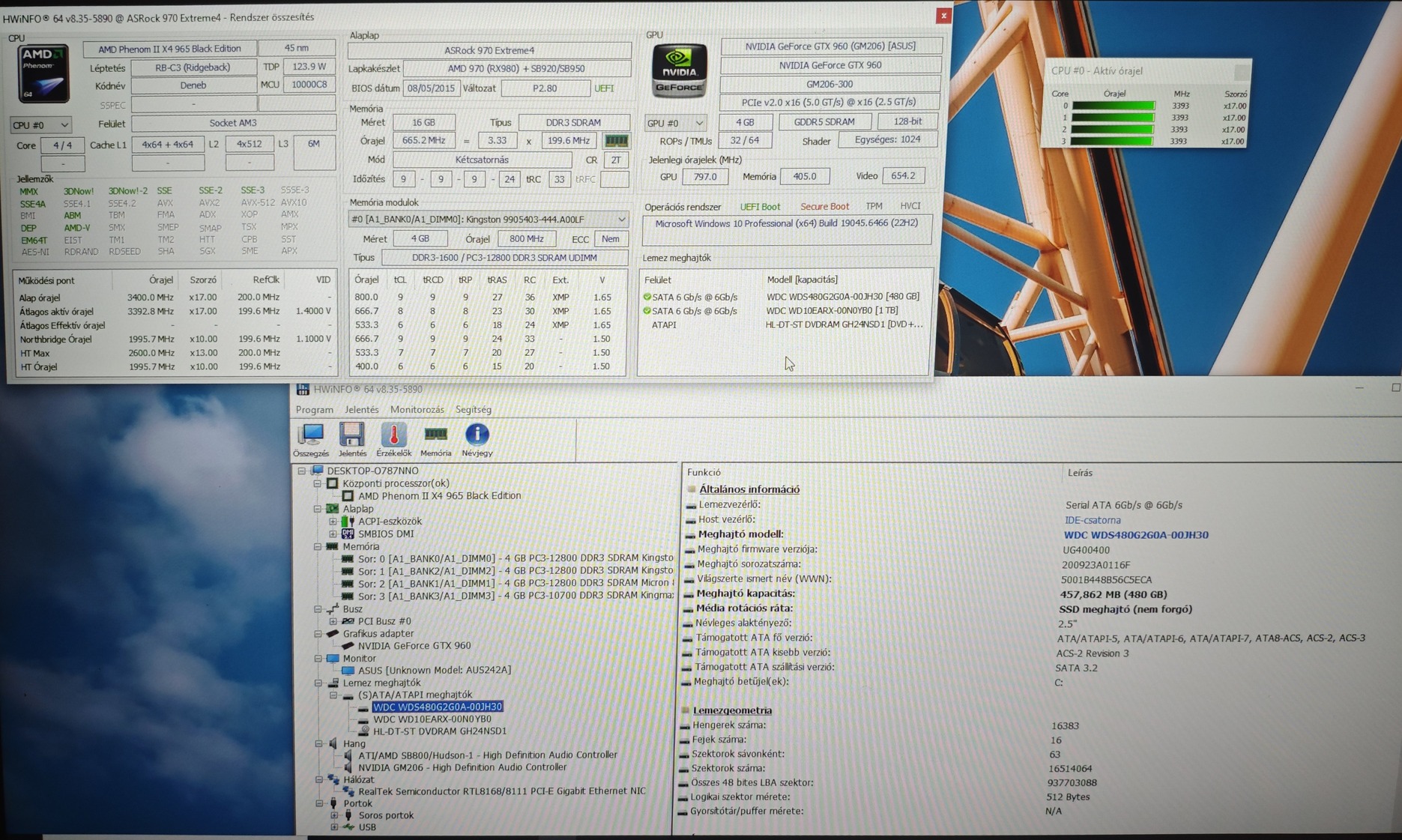Click the Hang speaker icon in tree
The width and height of the screenshot is (1402, 840).
333,743
